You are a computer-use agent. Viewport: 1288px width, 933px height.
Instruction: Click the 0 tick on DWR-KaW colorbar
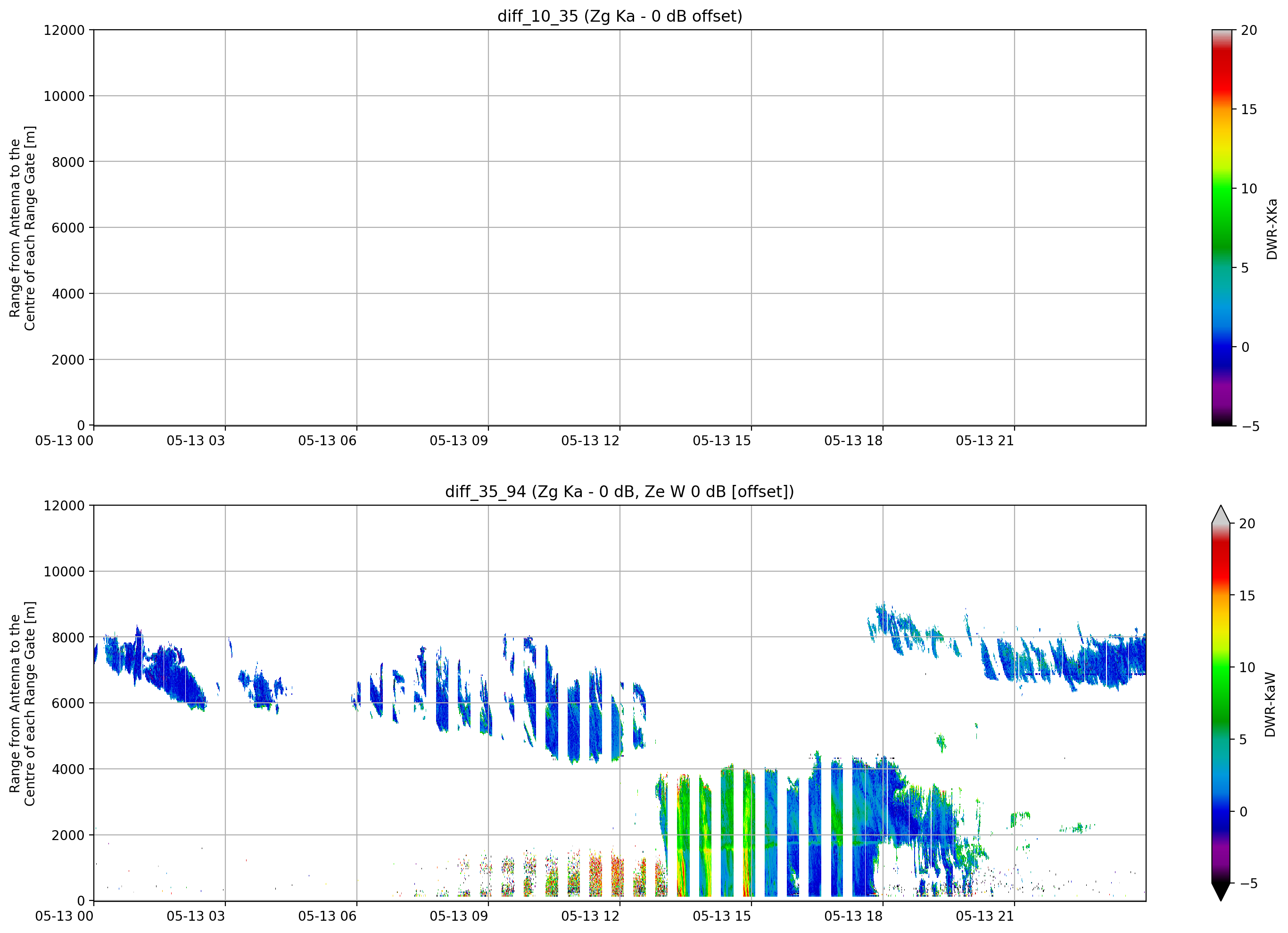(1243, 812)
